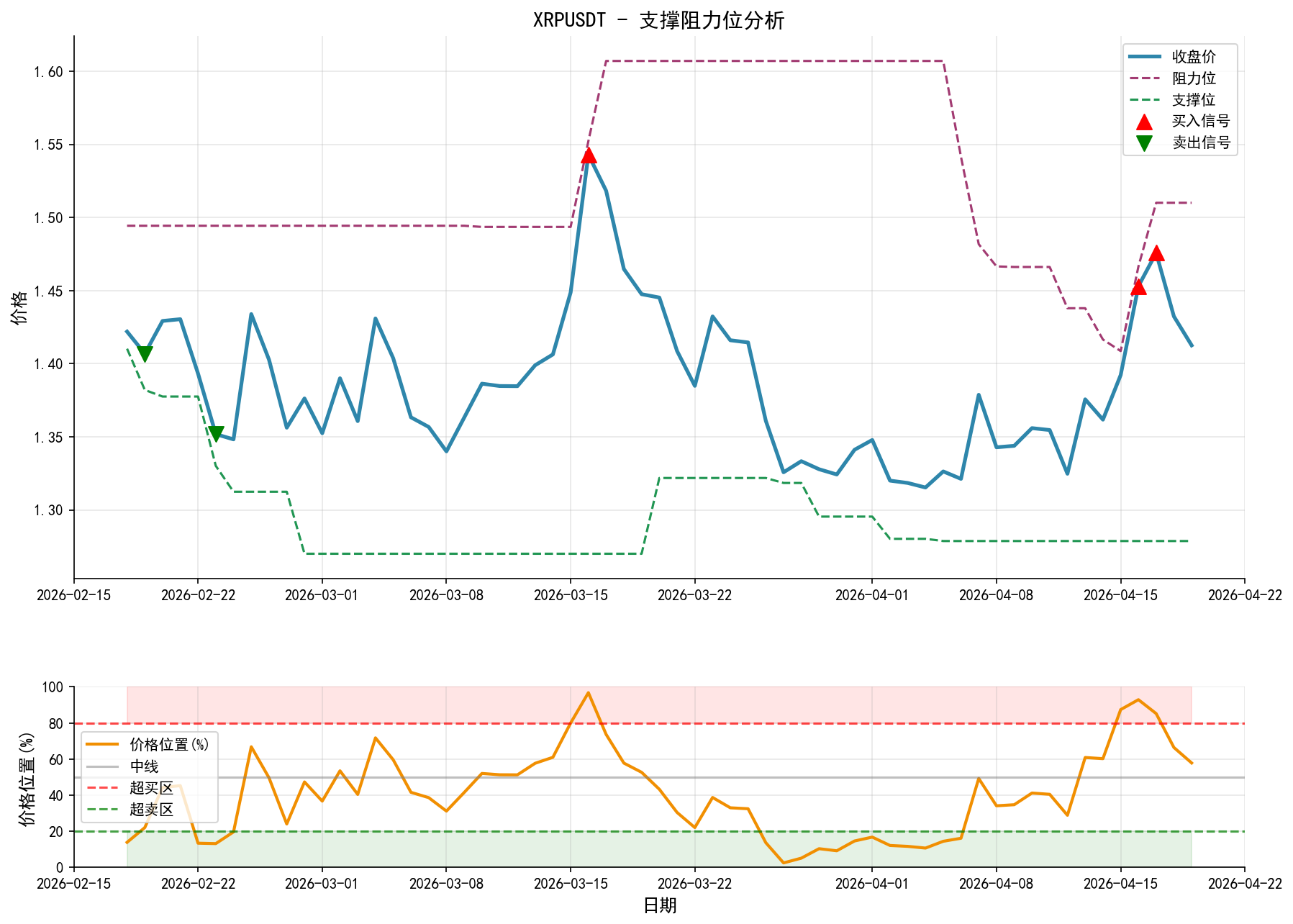This screenshot has width=1293, height=924.
Task: Click the 1.50 tick on the price axis
Action: pos(48,217)
